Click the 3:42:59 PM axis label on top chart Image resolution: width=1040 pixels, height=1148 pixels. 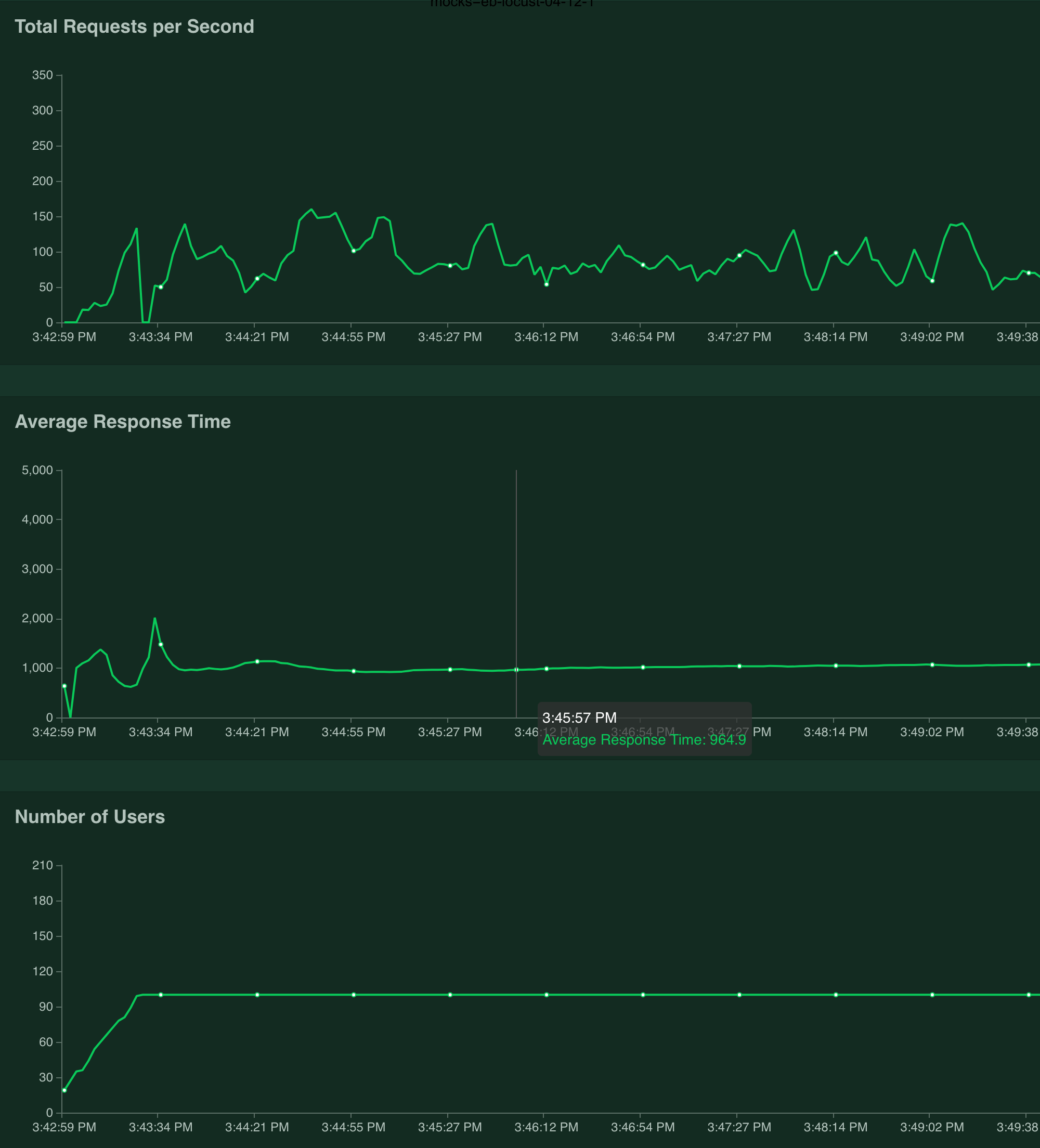(x=64, y=336)
